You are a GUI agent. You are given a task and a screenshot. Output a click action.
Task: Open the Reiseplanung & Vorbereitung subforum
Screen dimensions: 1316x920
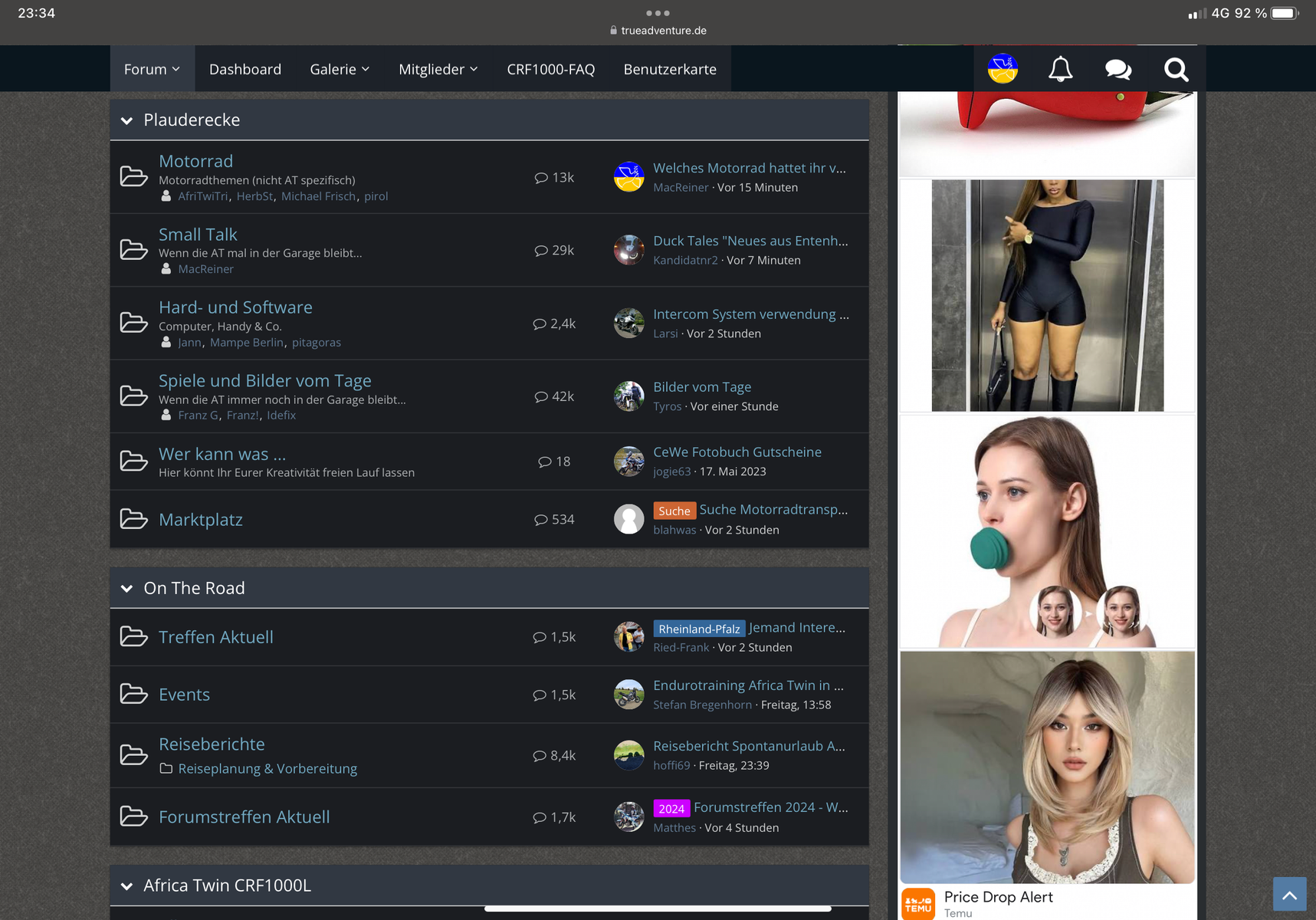[267, 768]
